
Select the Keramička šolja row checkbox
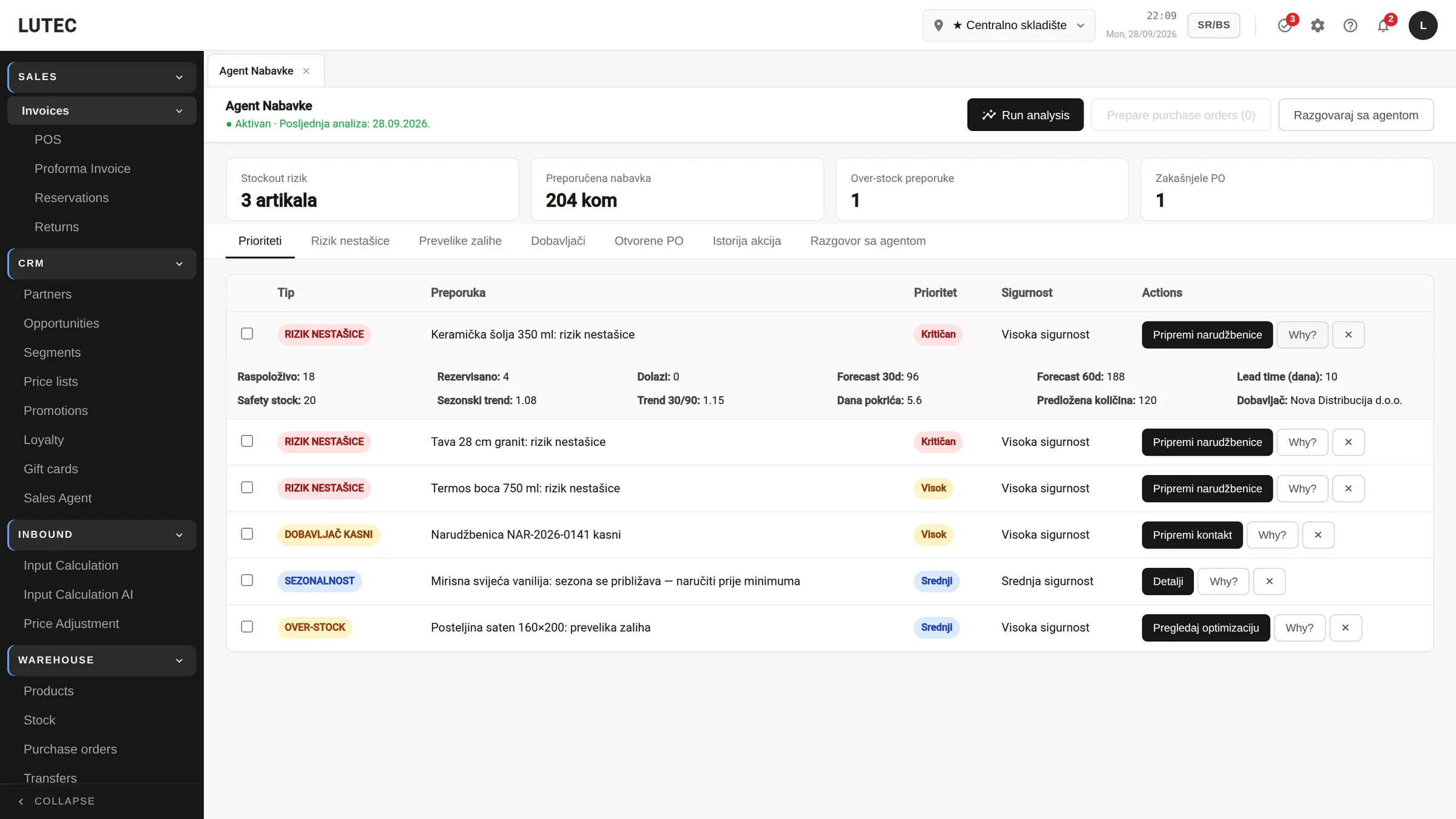(x=247, y=334)
